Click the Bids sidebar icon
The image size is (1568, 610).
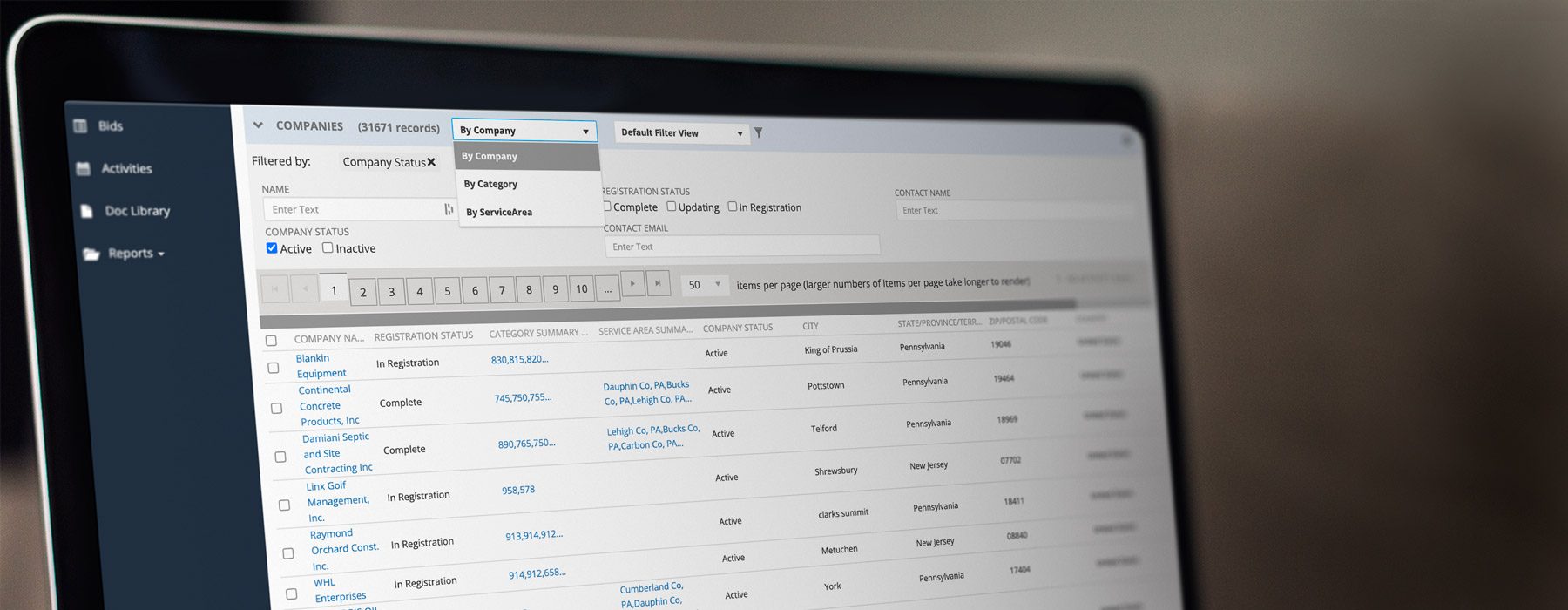click(x=80, y=126)
